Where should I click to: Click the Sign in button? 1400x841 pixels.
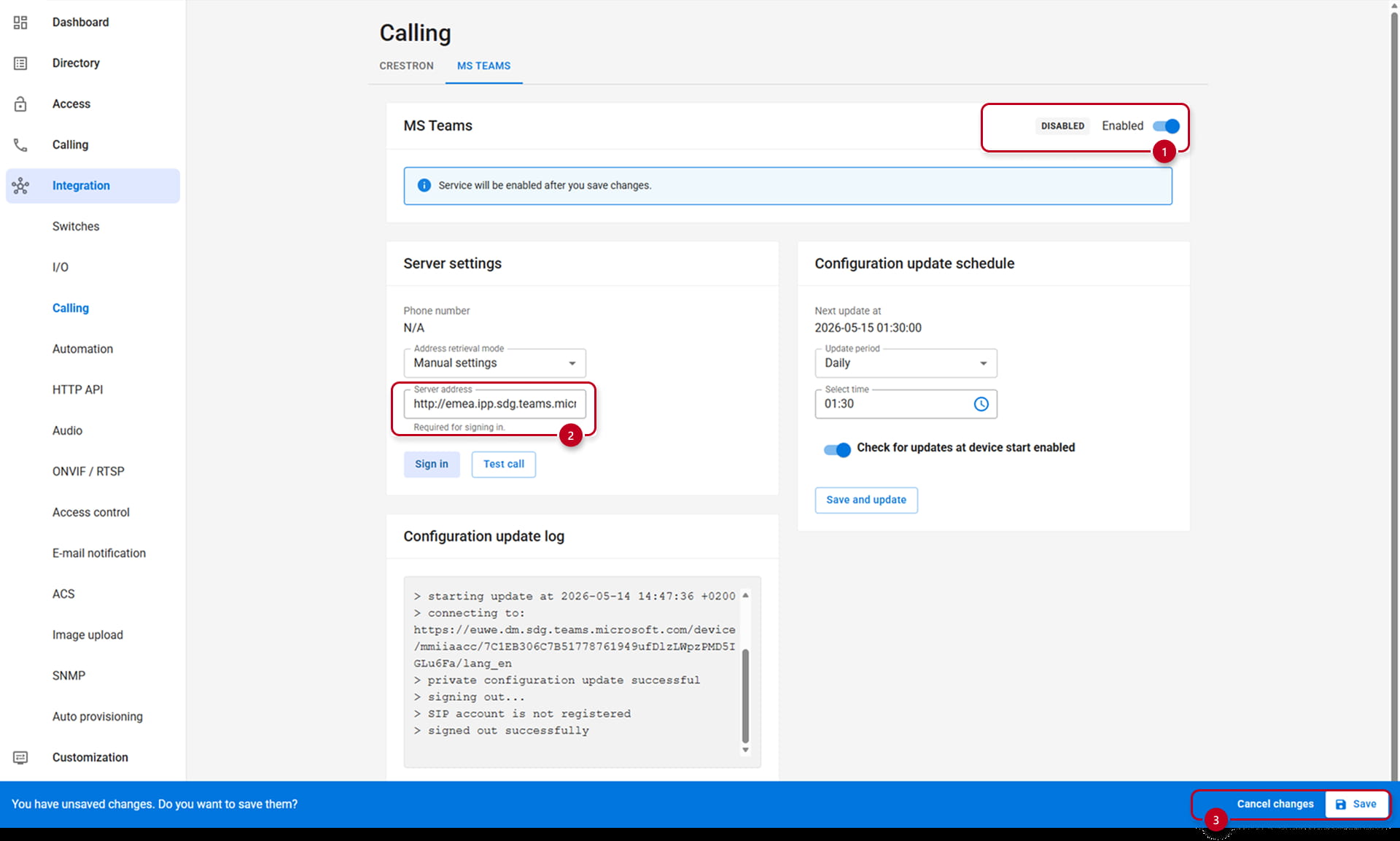point(432,465)
